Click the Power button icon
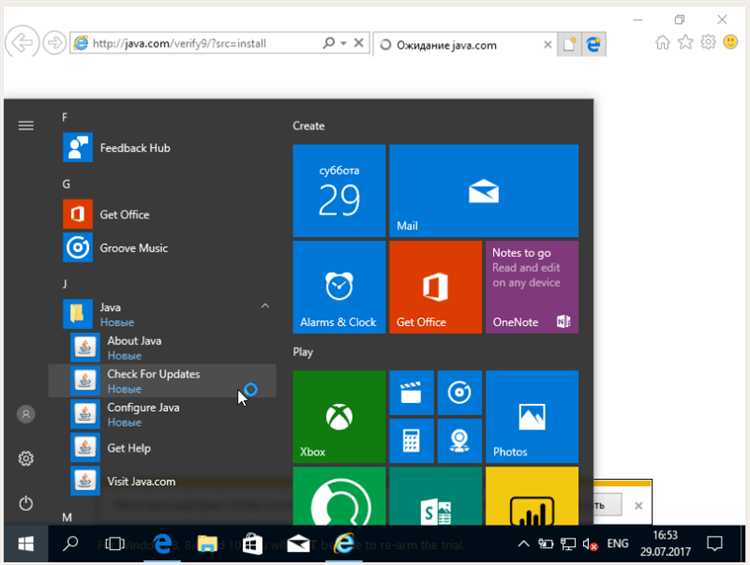Viewport: 750px width, 565px height. tap(26, 503)
